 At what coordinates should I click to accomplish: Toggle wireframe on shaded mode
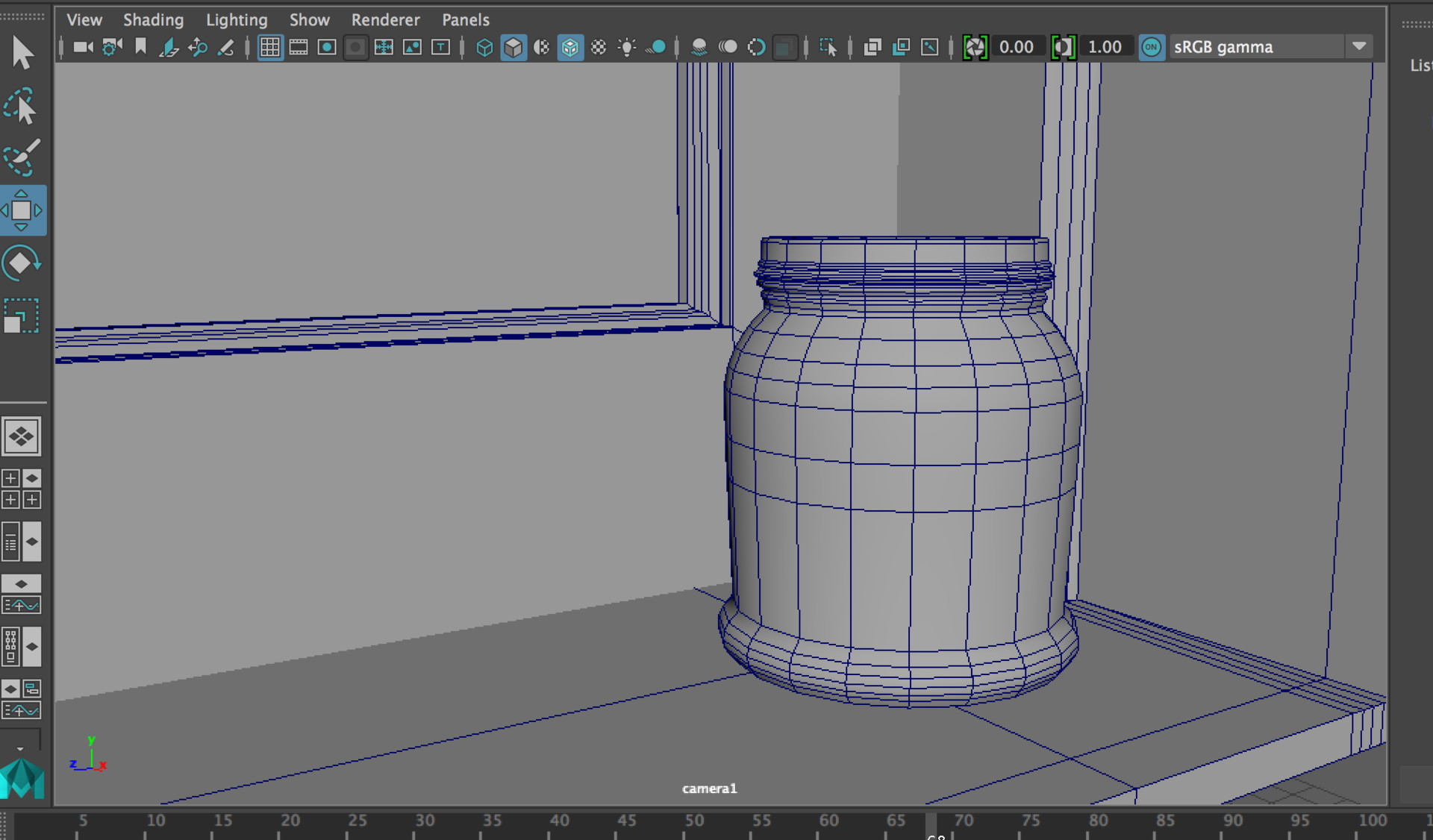coord(570,47)
